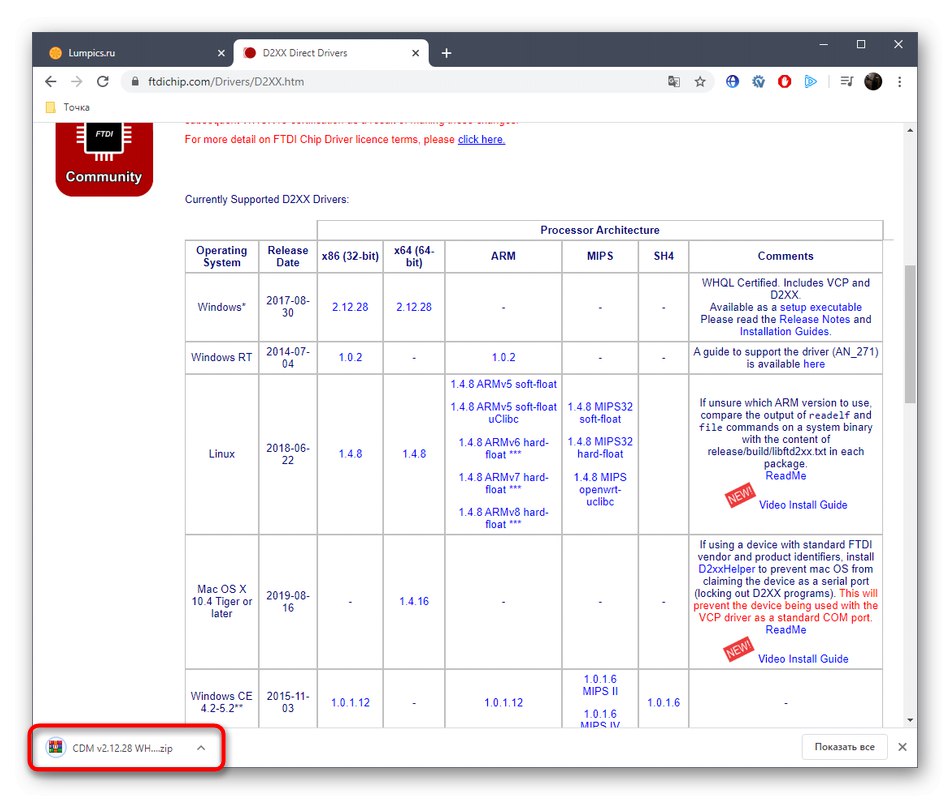Open 1.4.8 ARMv6 hard-float link
Viewport: 950px width, 800px height.
pyautogui.click(x=503, y=448)
